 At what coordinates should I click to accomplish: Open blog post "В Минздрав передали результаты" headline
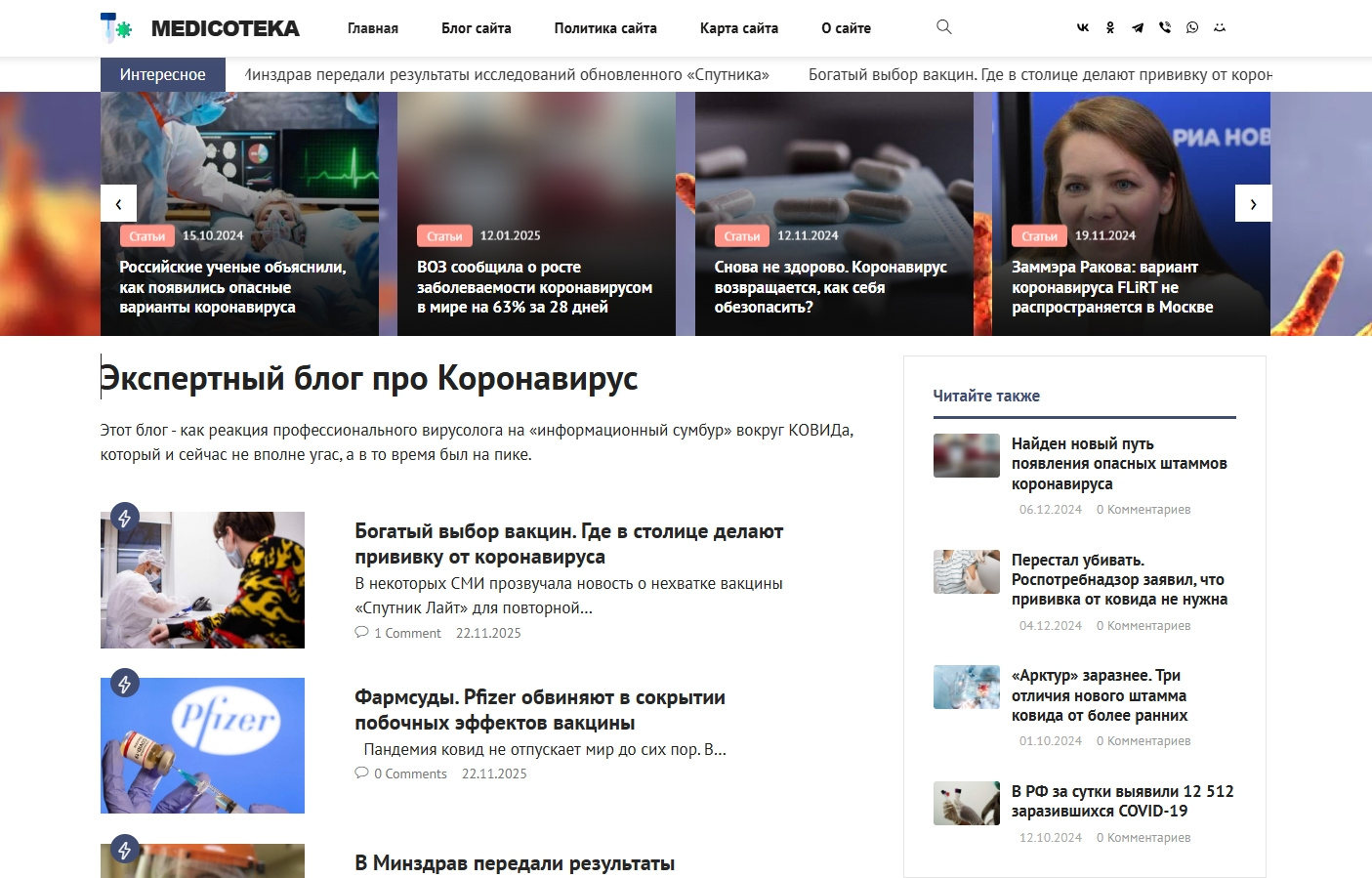pos(515,863)
